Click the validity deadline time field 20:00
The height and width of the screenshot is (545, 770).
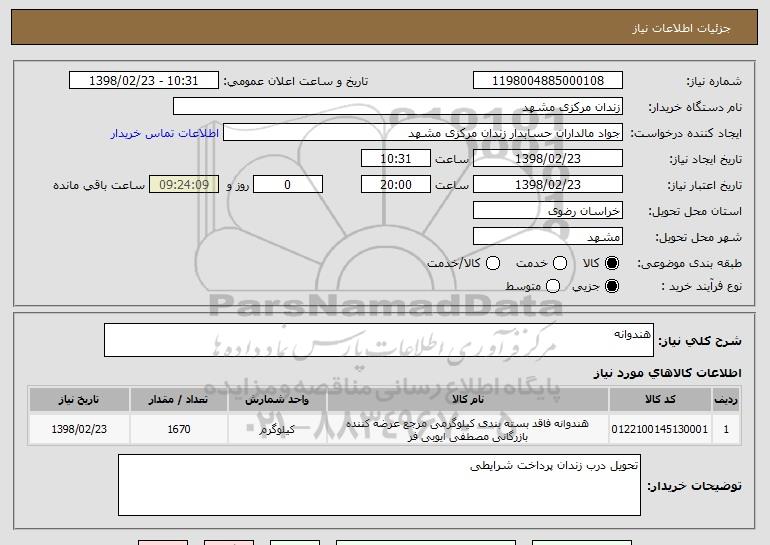(x=396, y=184)
